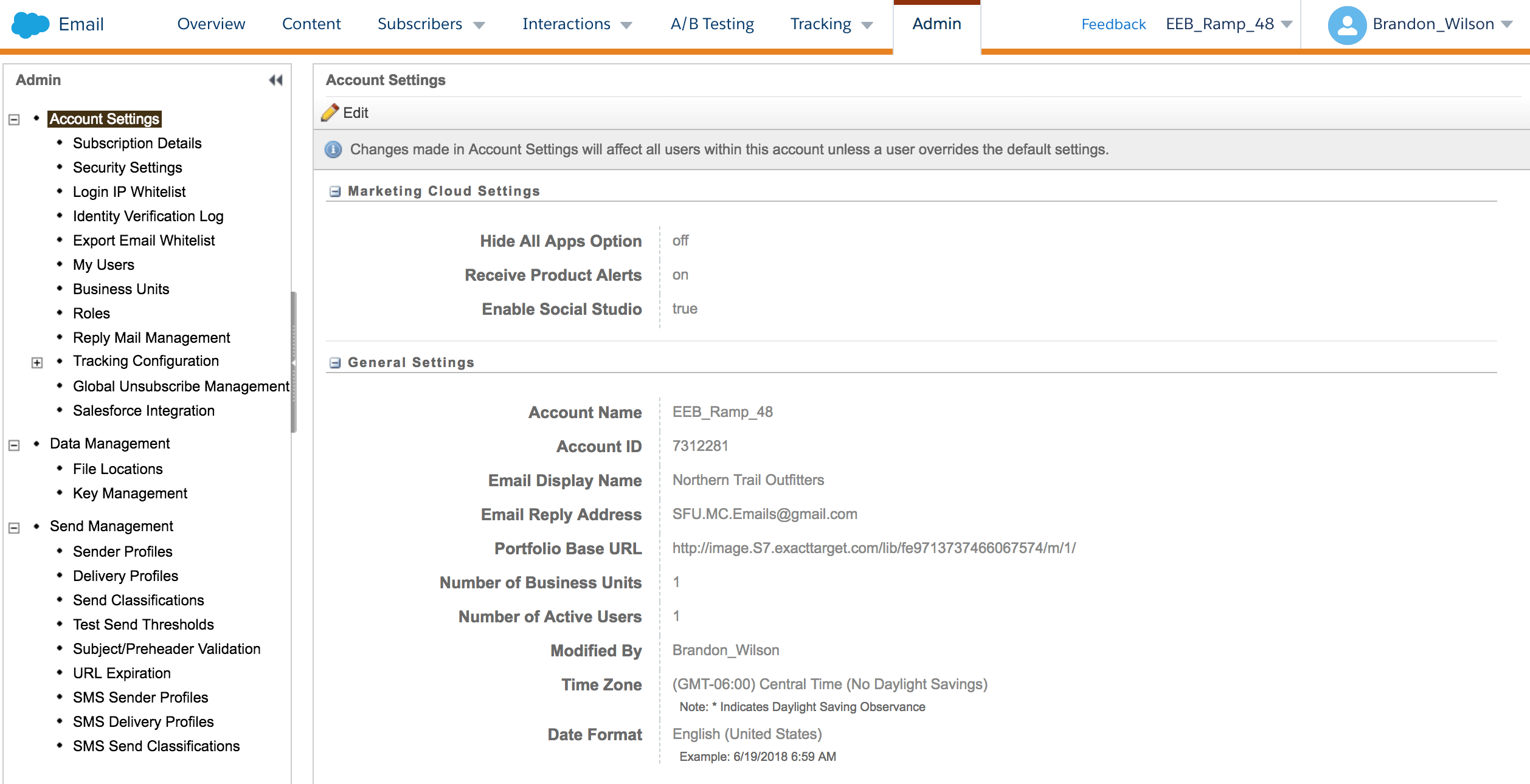Open SMS Send Classifications
This screenshot has width=1530, height=784.
[x=156, y=746]
